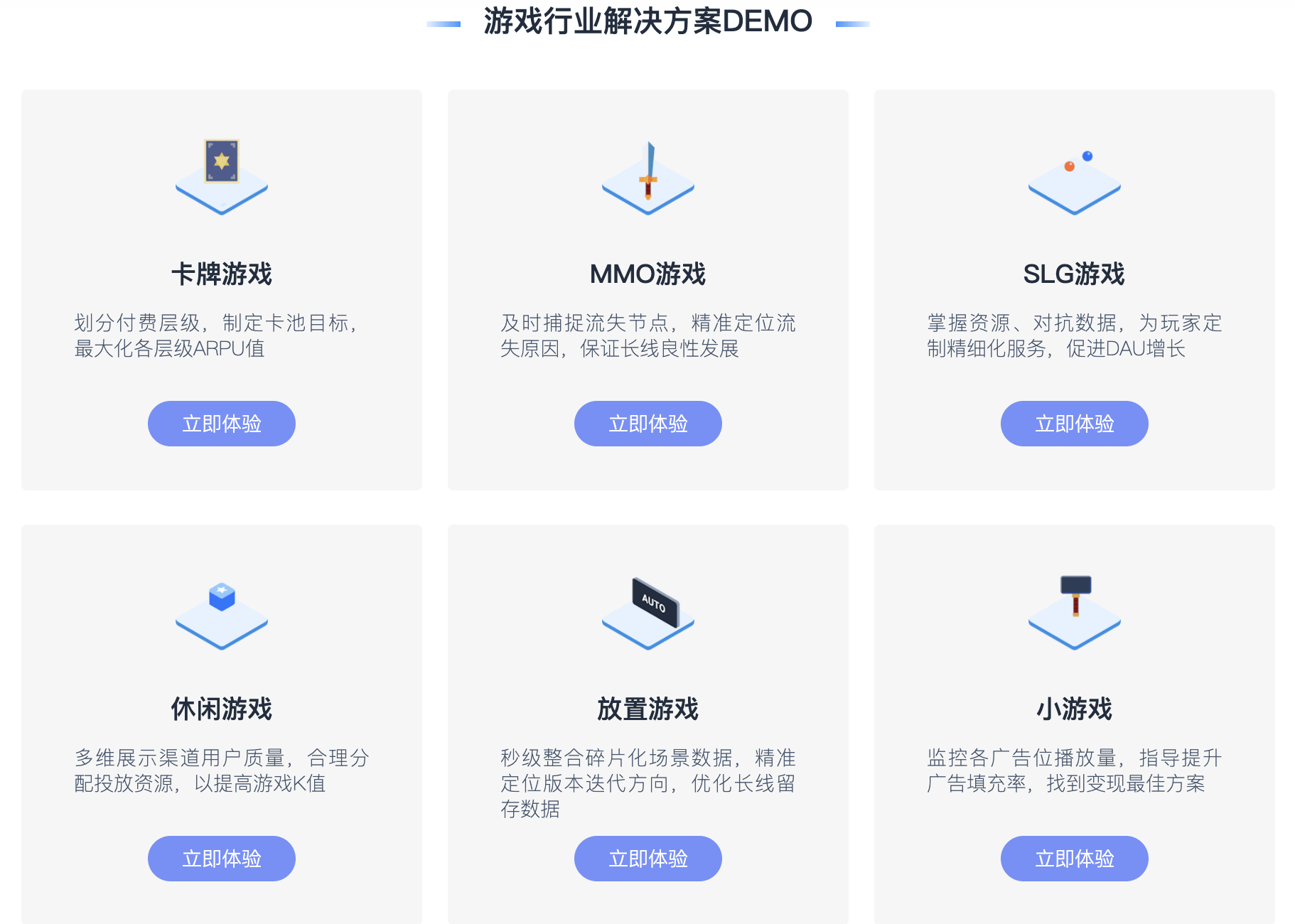Start the MMO游戏 demo via 立即体验

(x=648, y=424)
